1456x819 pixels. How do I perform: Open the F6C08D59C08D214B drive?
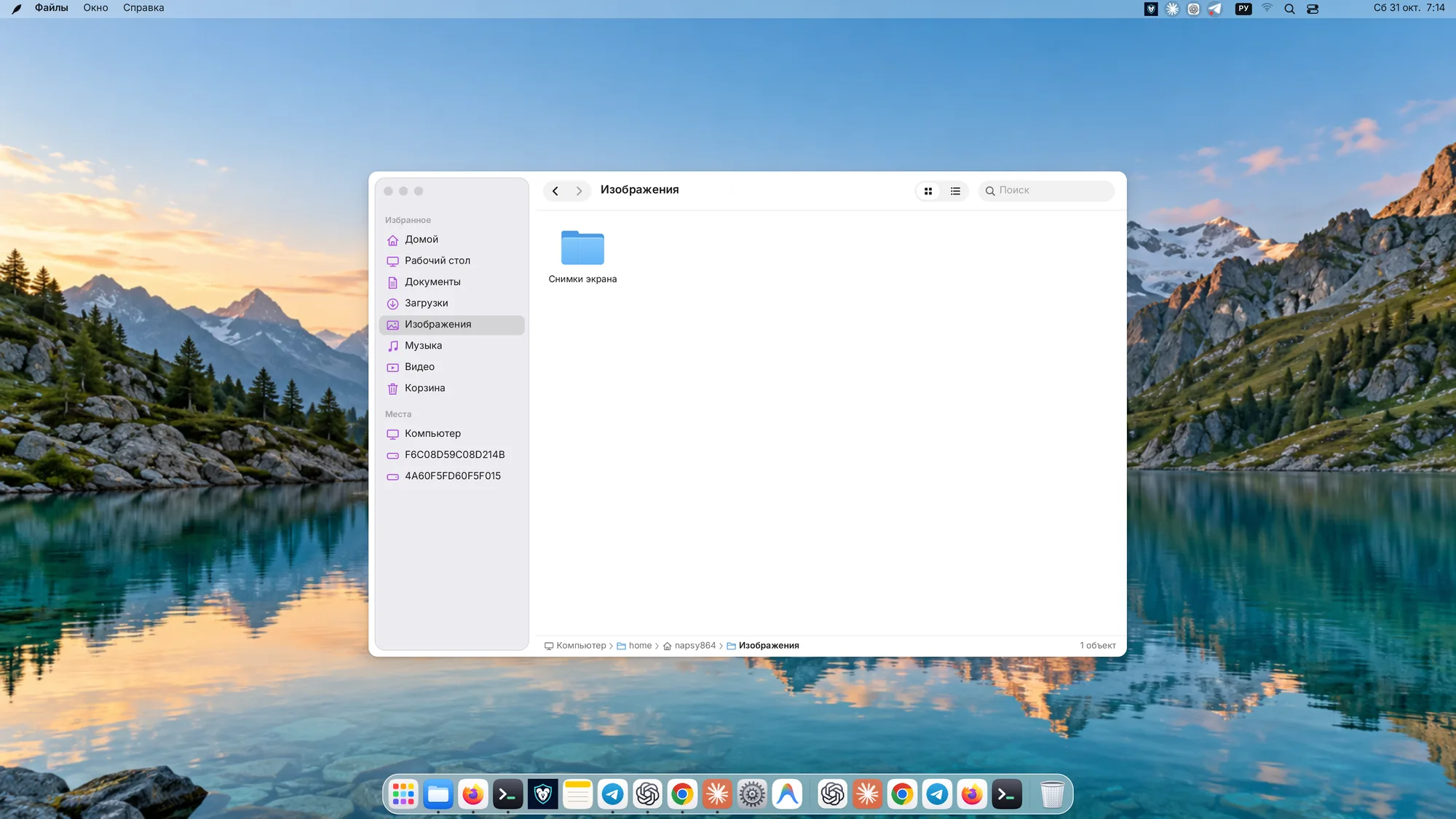(451, 454)
